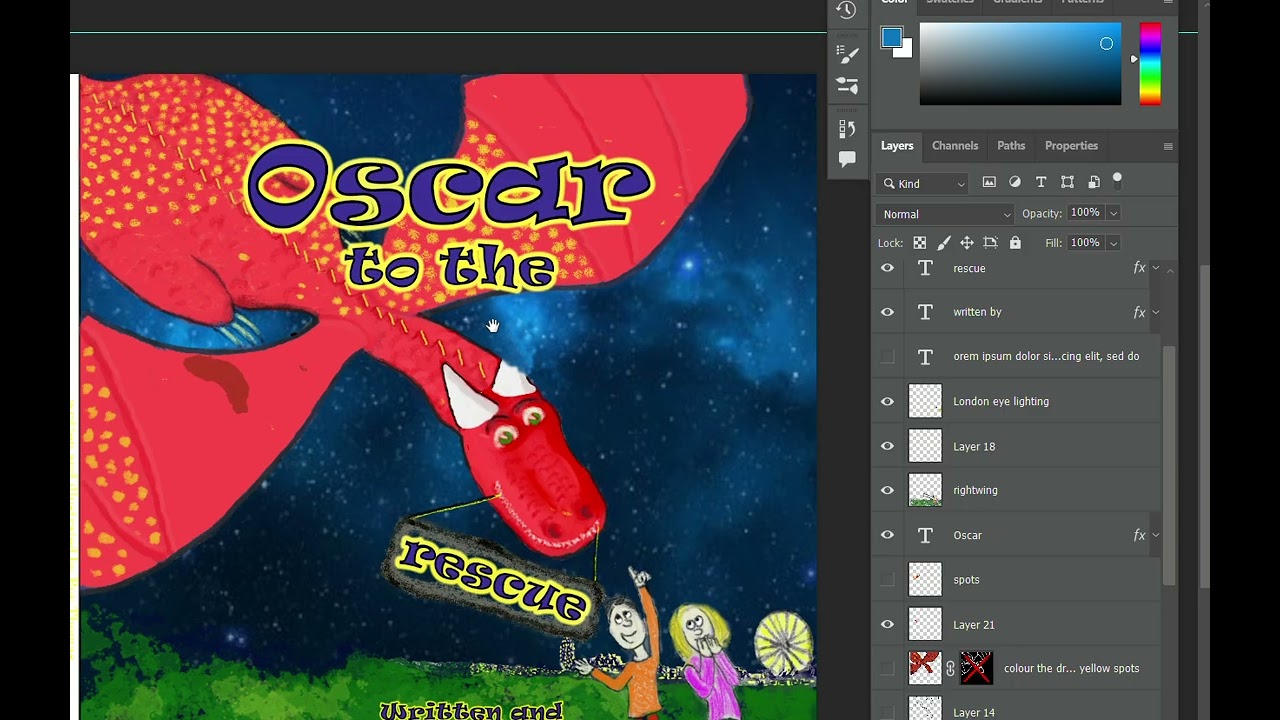Show the spots layer
Image resolution: width=1280 pixels, height=720 pixels.
887,579
